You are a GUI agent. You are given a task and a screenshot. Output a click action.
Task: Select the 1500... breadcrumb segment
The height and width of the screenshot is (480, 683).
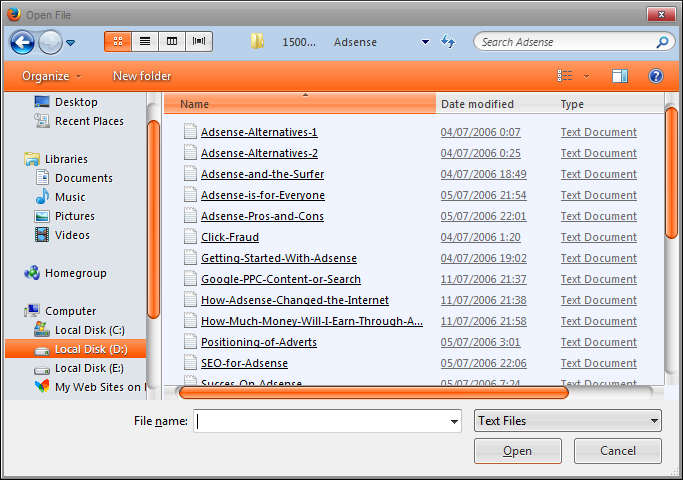pyautogui.click(x=299, y=42)
